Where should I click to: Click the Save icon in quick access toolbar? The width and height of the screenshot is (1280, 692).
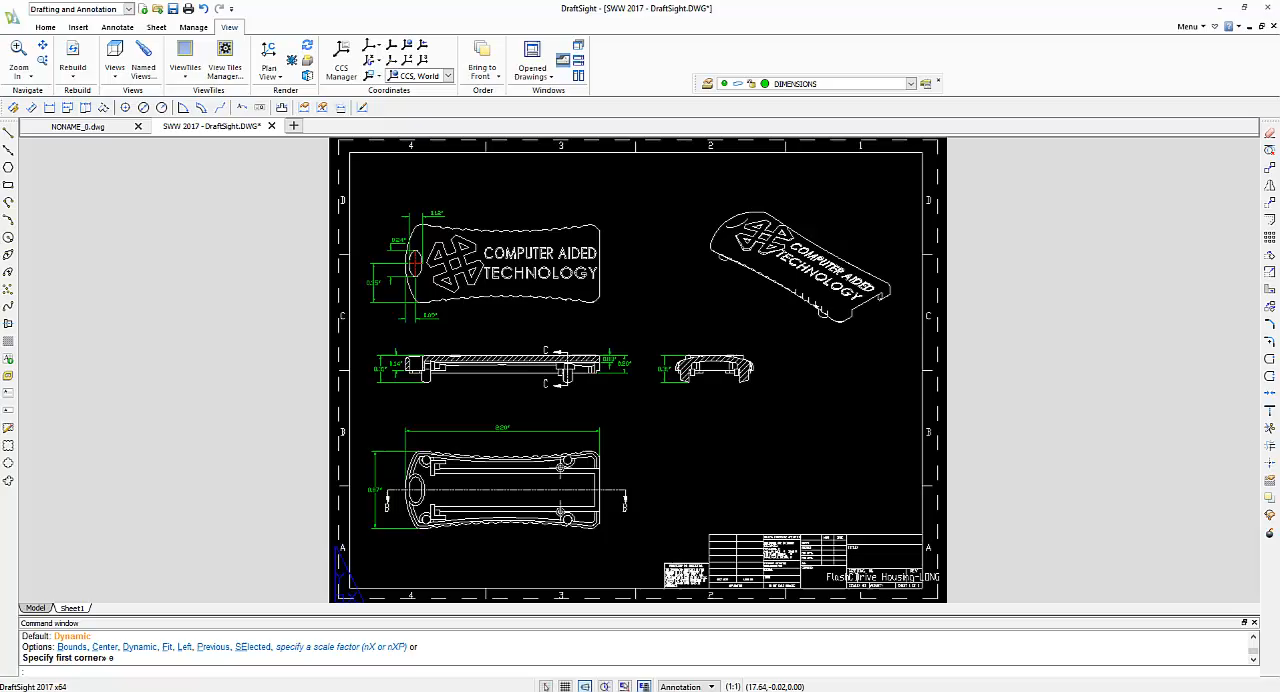(x=173, y=9)
